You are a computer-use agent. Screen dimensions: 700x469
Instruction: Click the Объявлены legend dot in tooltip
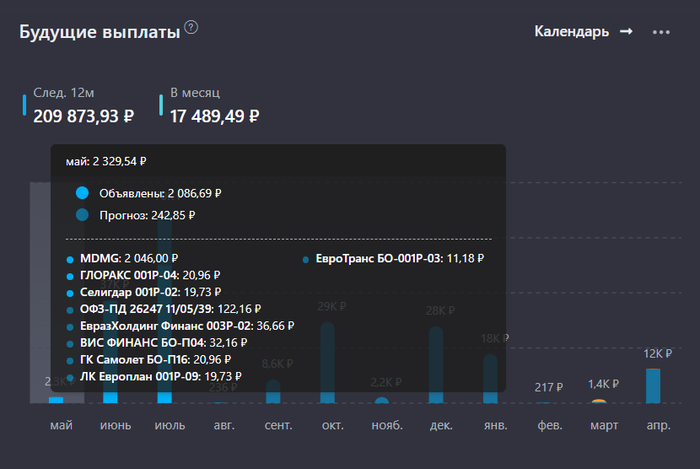[x=82, y=193]
